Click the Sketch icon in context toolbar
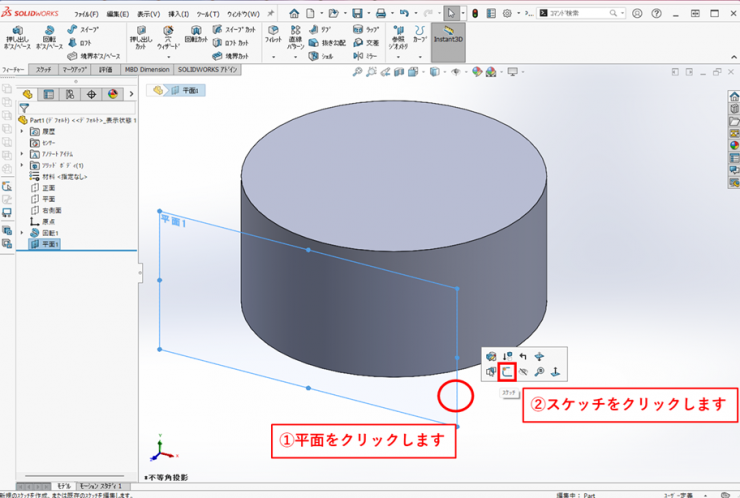The height and width of the screenshot is (498, 740). pos(507,372)
